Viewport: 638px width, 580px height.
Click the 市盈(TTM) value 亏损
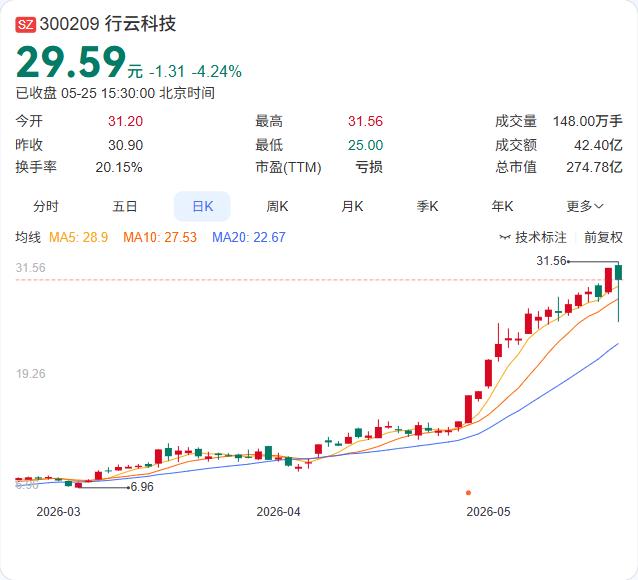point(369,167)
